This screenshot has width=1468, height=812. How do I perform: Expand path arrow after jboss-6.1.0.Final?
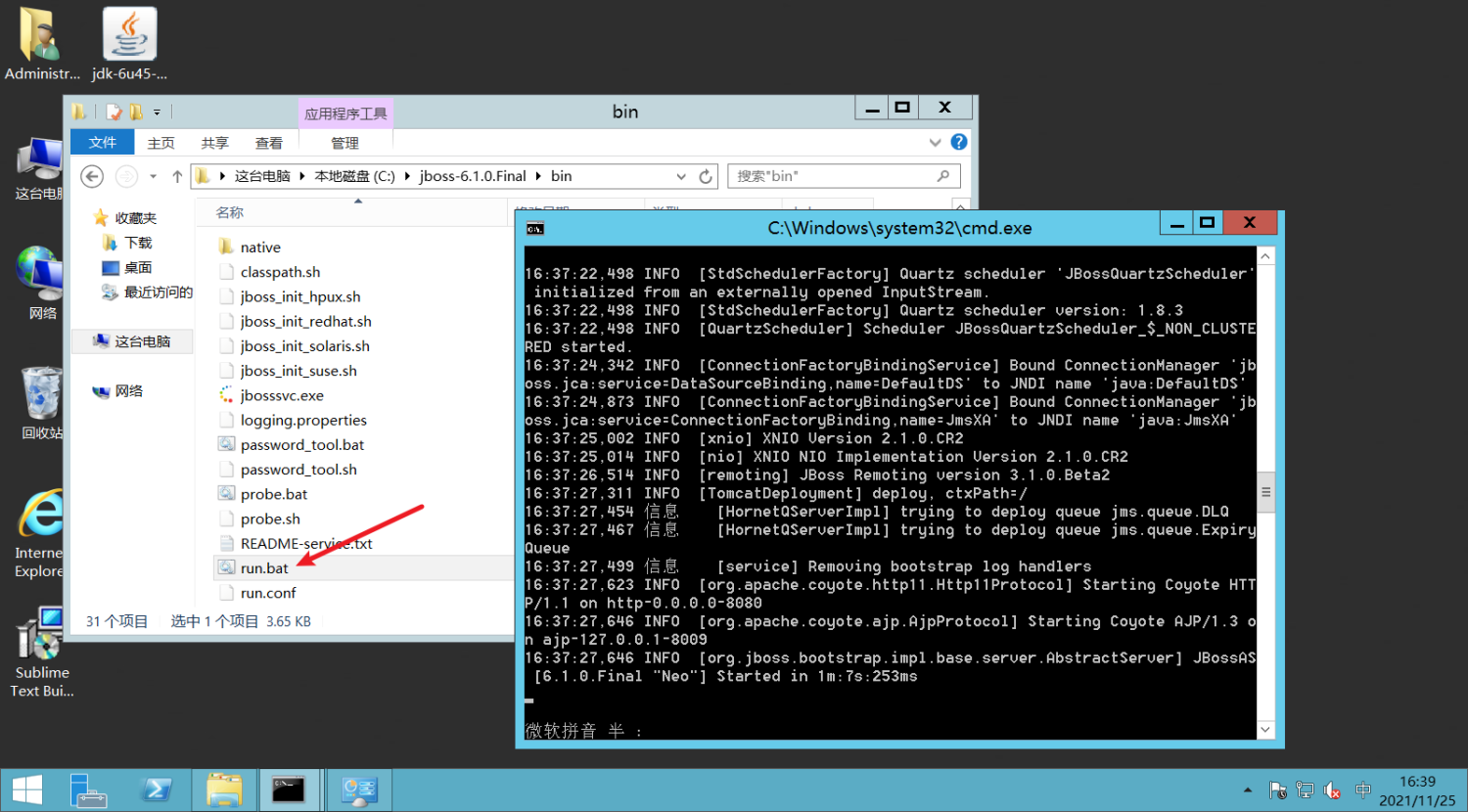537,176
